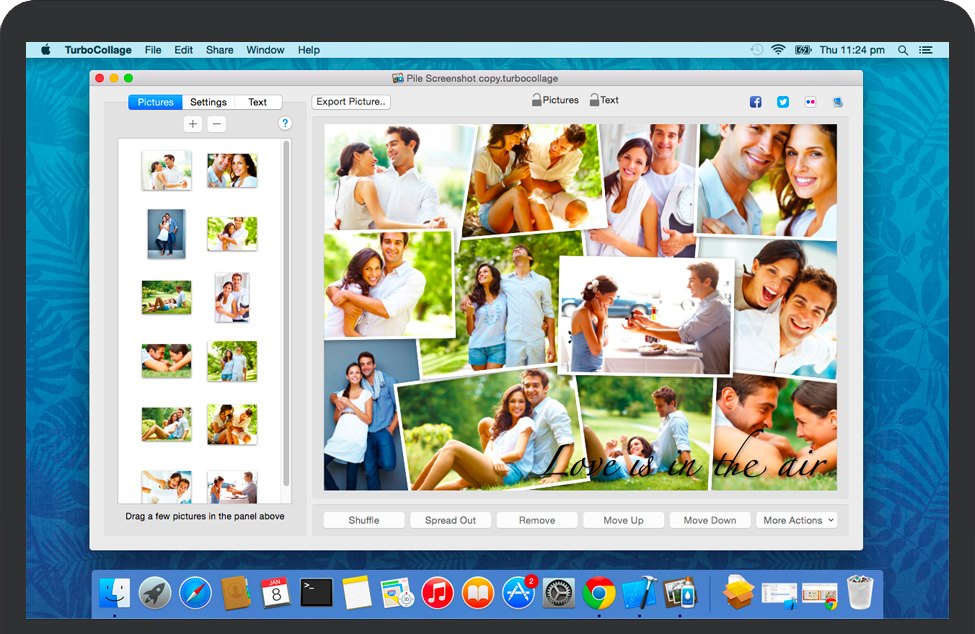Click the Spread Out button
Viewport: 975px width, 634px height.
pyautogui.click(x=450, y=520)
